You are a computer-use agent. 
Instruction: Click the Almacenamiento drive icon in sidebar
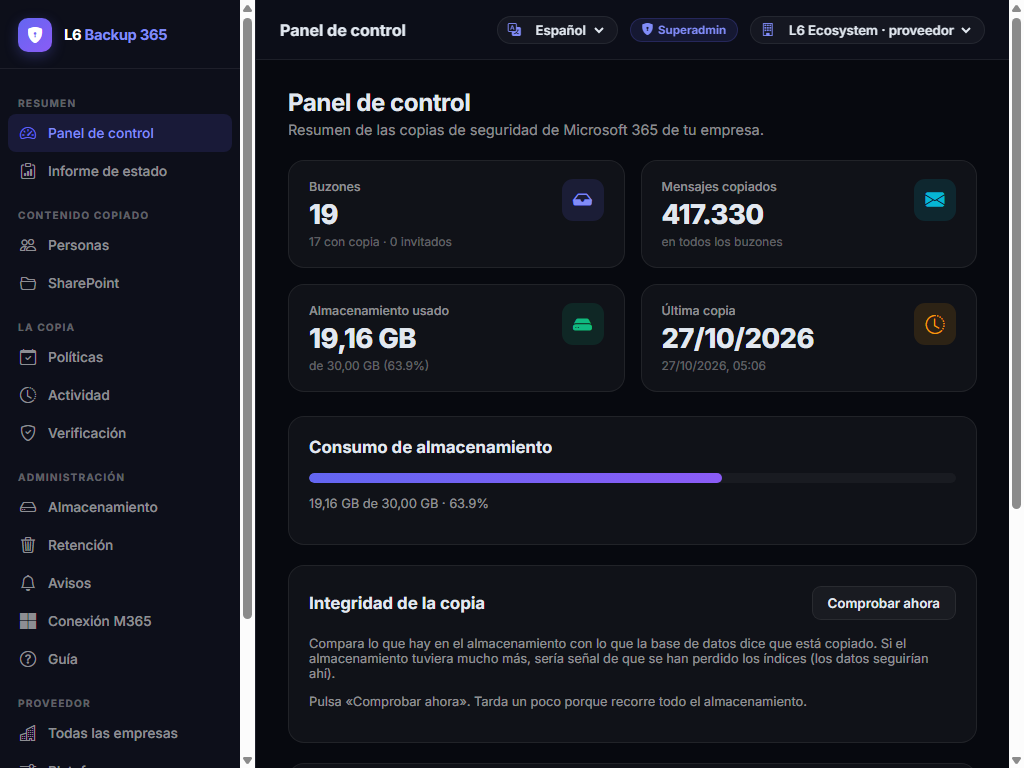[x=28, y=507]
